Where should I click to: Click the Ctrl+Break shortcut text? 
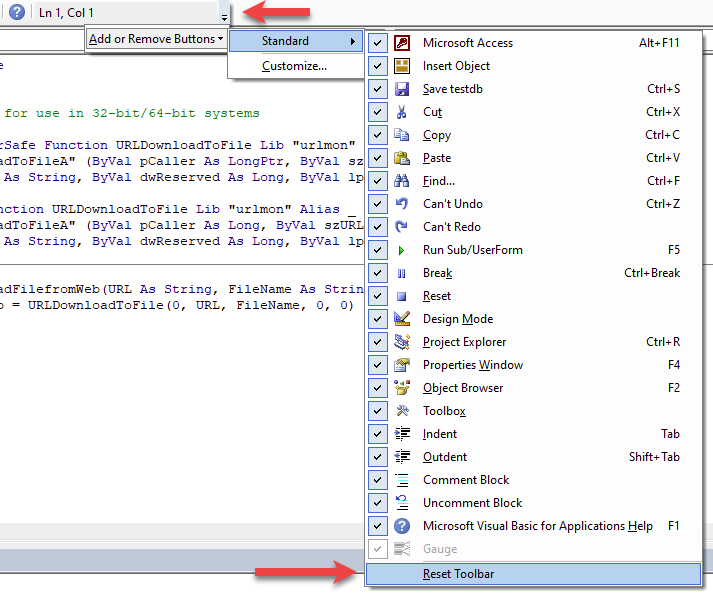coord(652,273)
